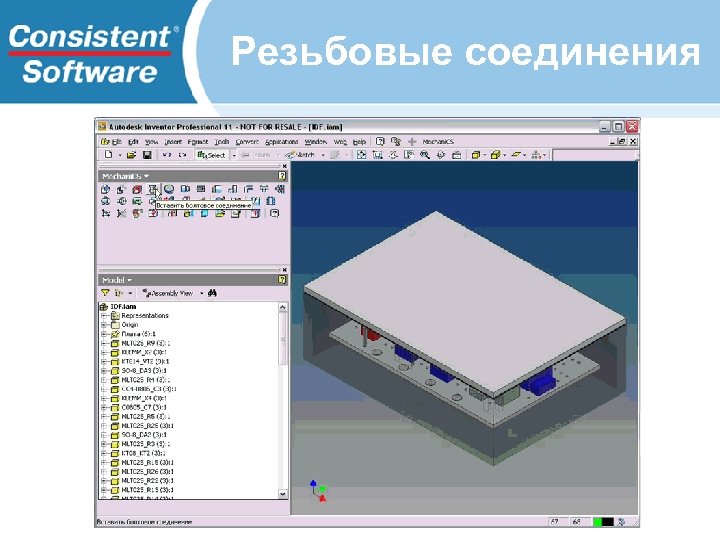Select the C0805_C7 (3):1 component
This screenshot has width=720, height=540.
[x=144, y=407]
